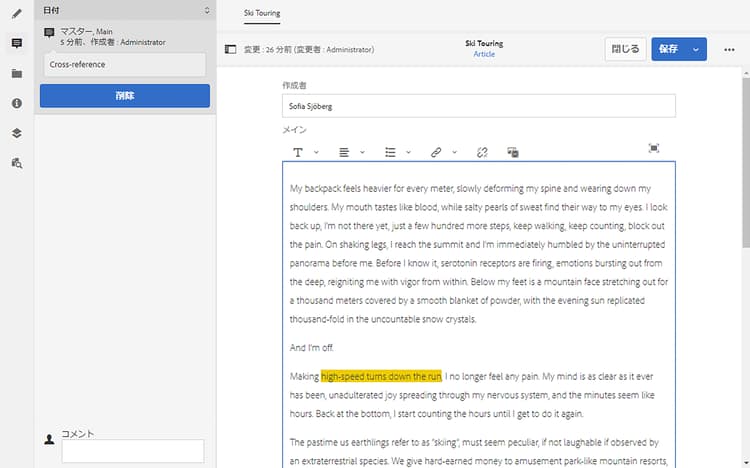This screenshot has width=750, height=468.
Task: Click the Article model link
Action: point(484,54)
